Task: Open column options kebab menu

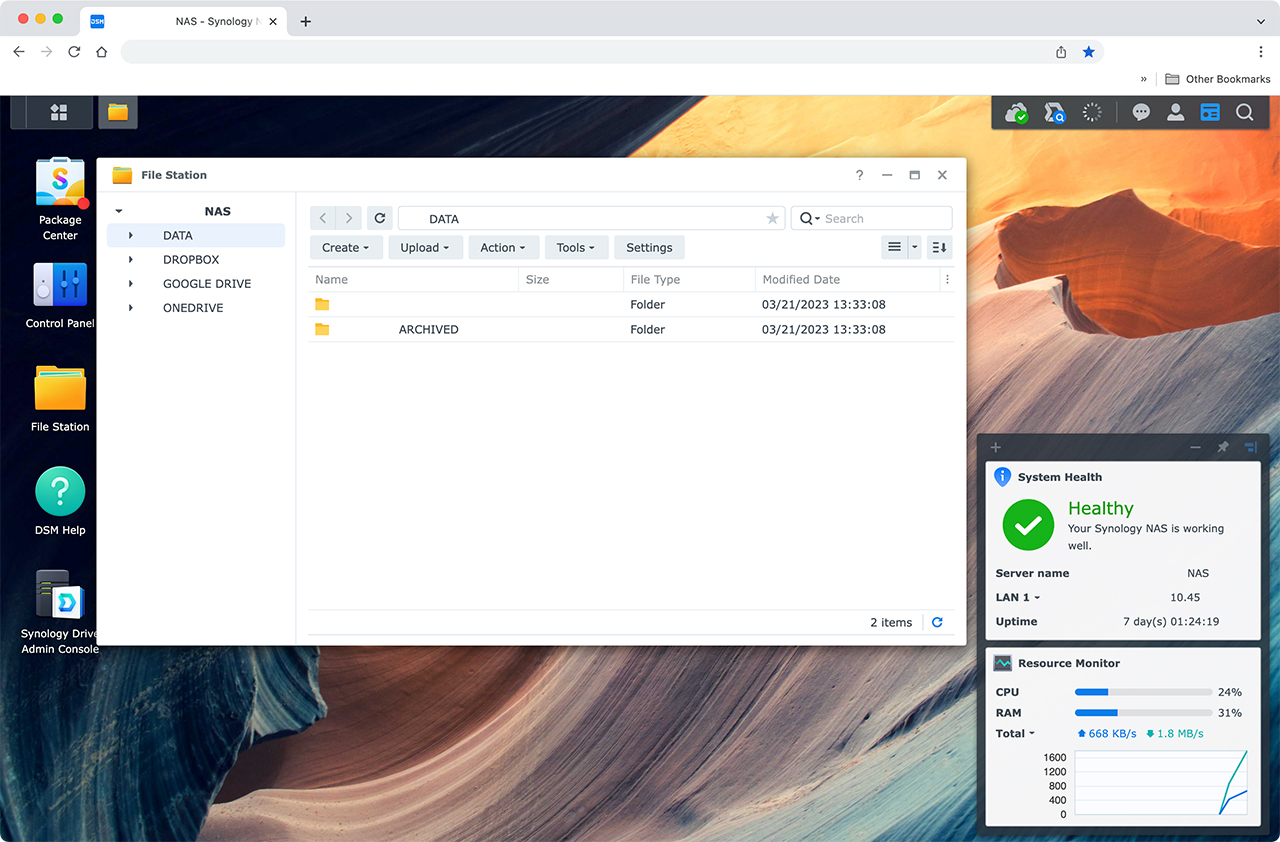Action: (946, 280)
